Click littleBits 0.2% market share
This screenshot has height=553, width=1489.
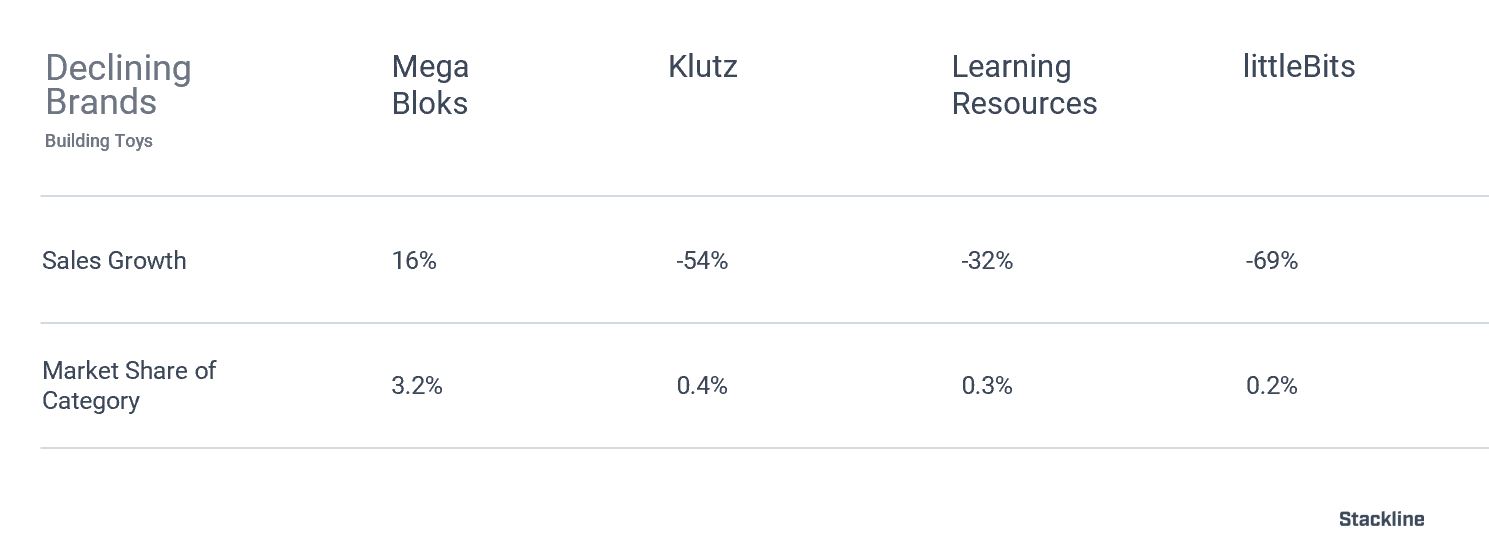pos(1272,386)
